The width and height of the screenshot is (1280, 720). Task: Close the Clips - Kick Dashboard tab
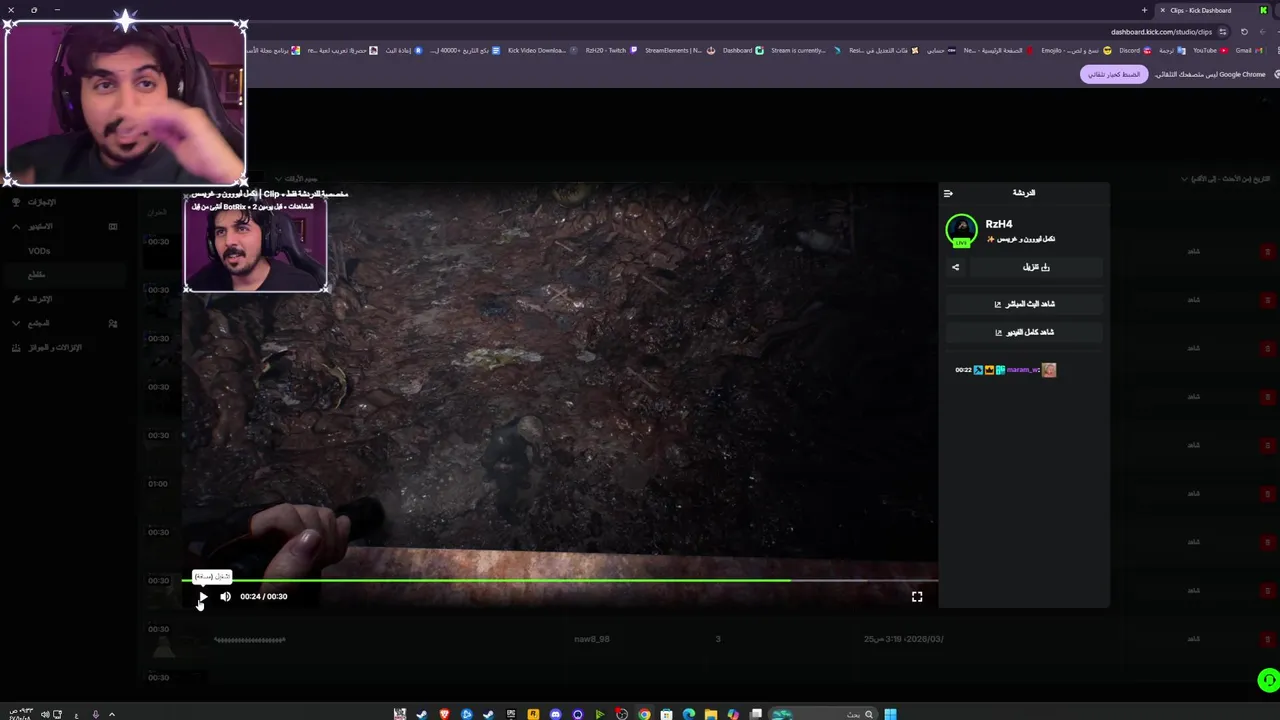[1162, 10]
